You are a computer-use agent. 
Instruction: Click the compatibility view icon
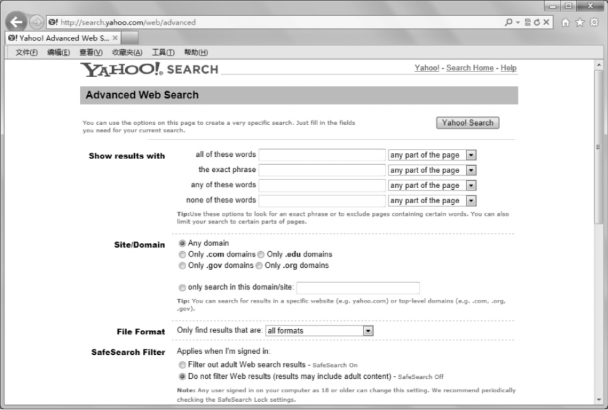coord(527,22)
